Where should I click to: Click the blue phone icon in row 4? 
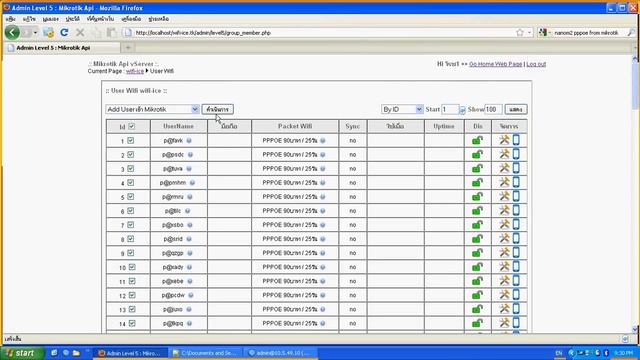pos(516,182)
